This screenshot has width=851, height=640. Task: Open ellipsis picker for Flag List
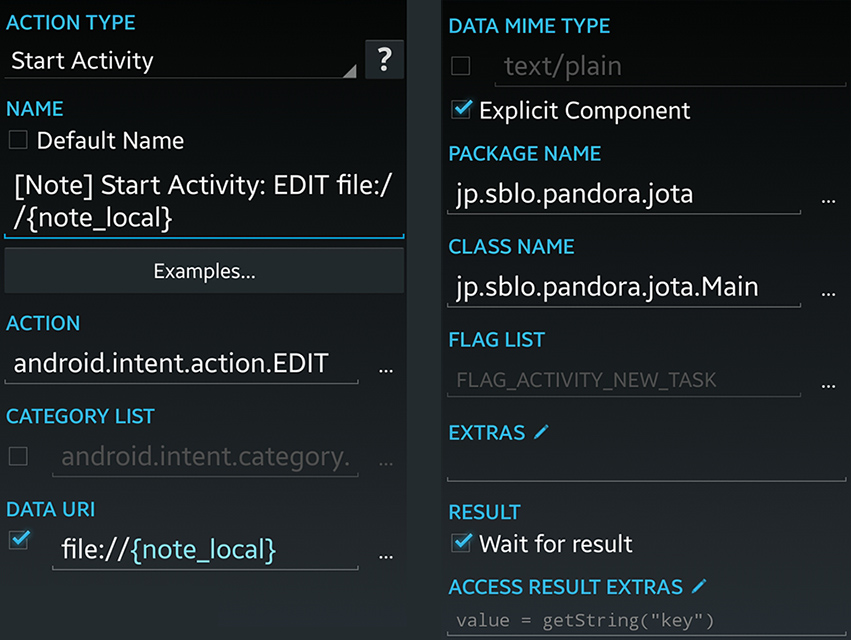[828, 386]
